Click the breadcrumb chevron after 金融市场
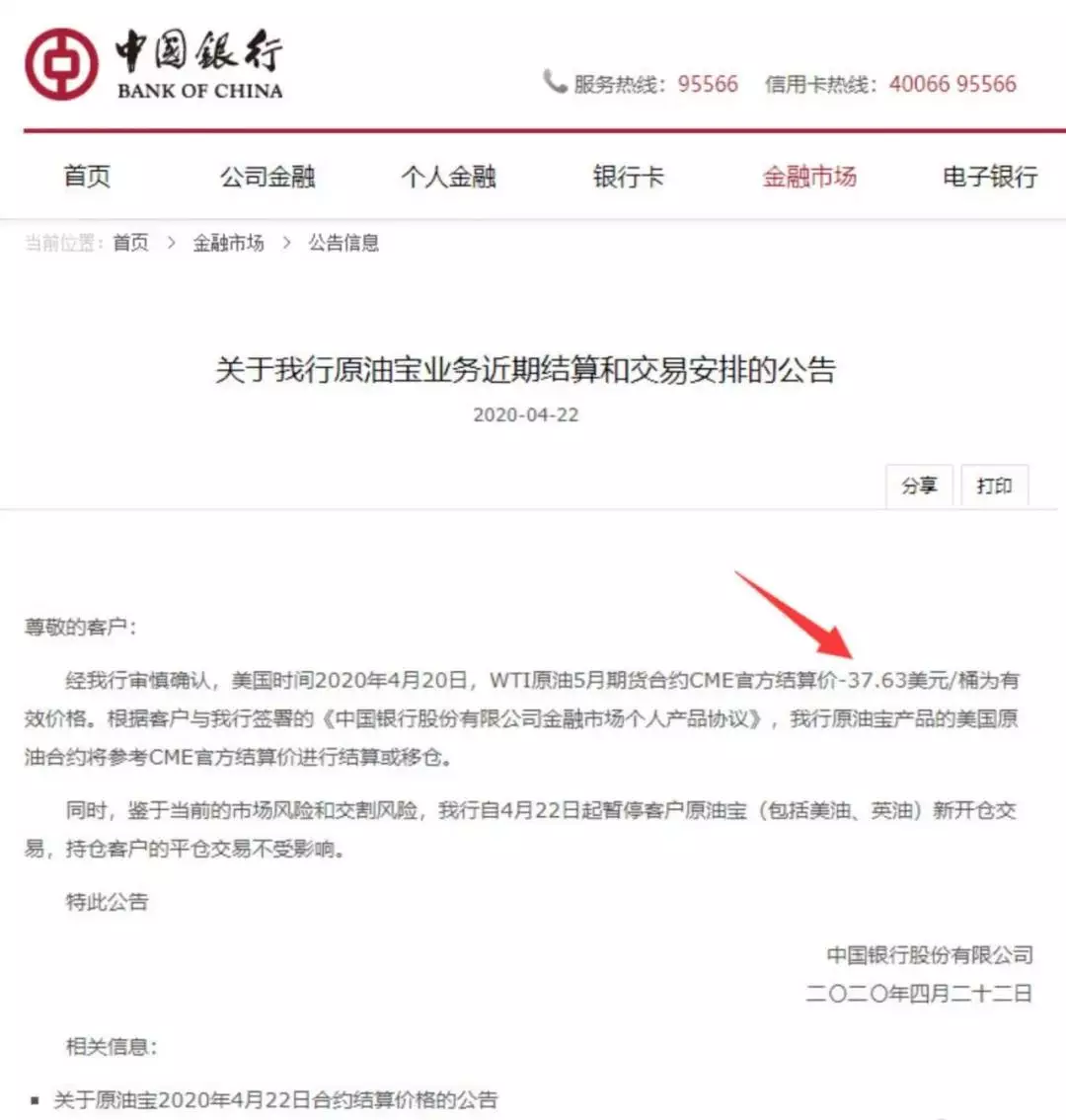1066x1120 pixels. 286,243
